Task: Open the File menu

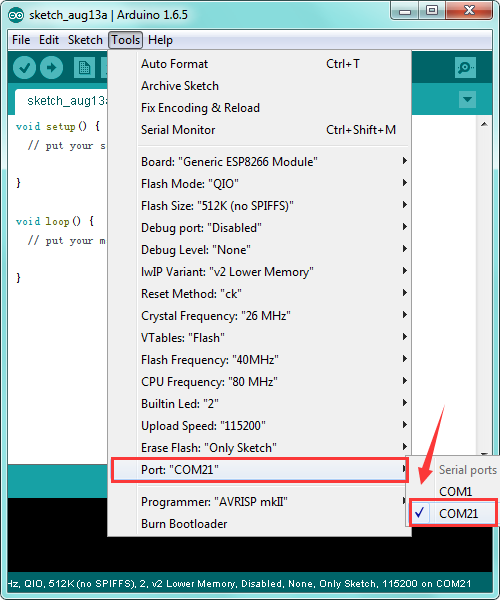Action: point(21,40)
